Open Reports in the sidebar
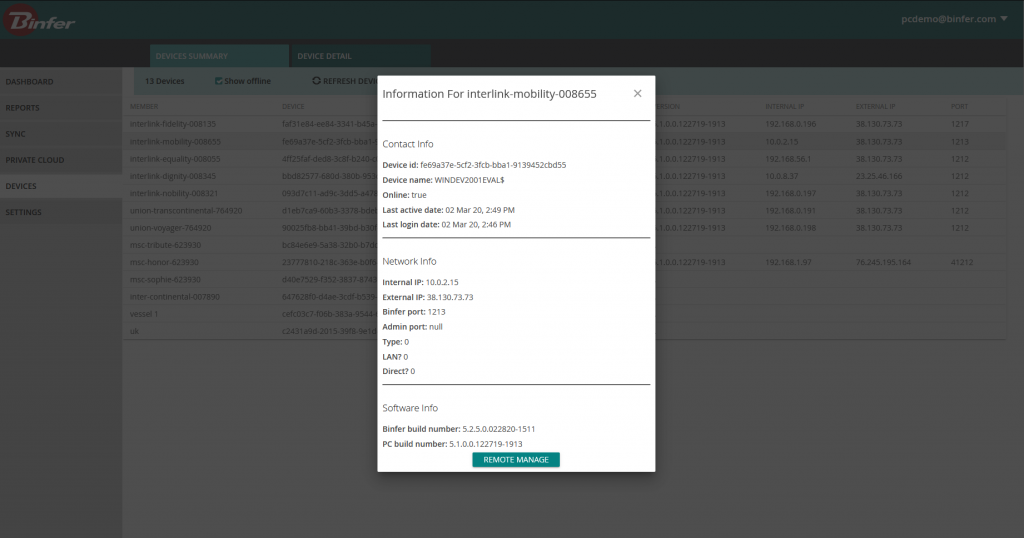This screenshot has height=538, width=1024. 61,108
